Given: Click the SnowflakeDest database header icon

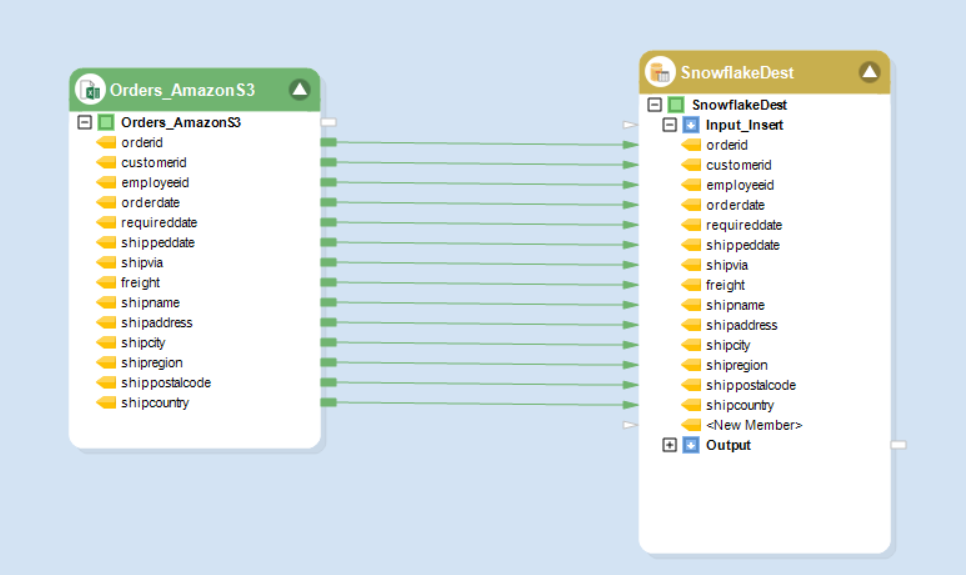Looking at the screenshot, I should [660, 72].
